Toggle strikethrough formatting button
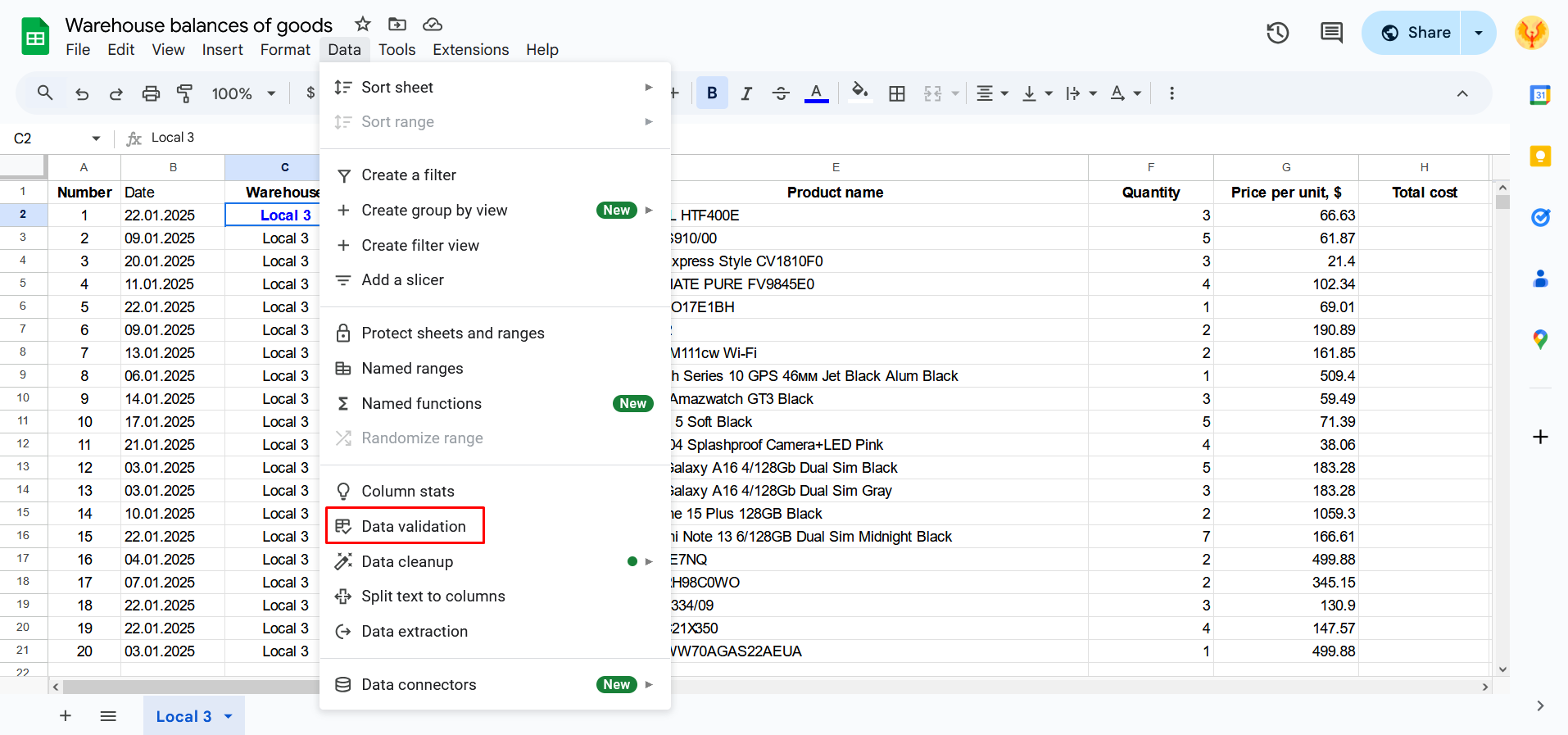The width and height of the screenshot is (1568, 735). coord(781,93)
